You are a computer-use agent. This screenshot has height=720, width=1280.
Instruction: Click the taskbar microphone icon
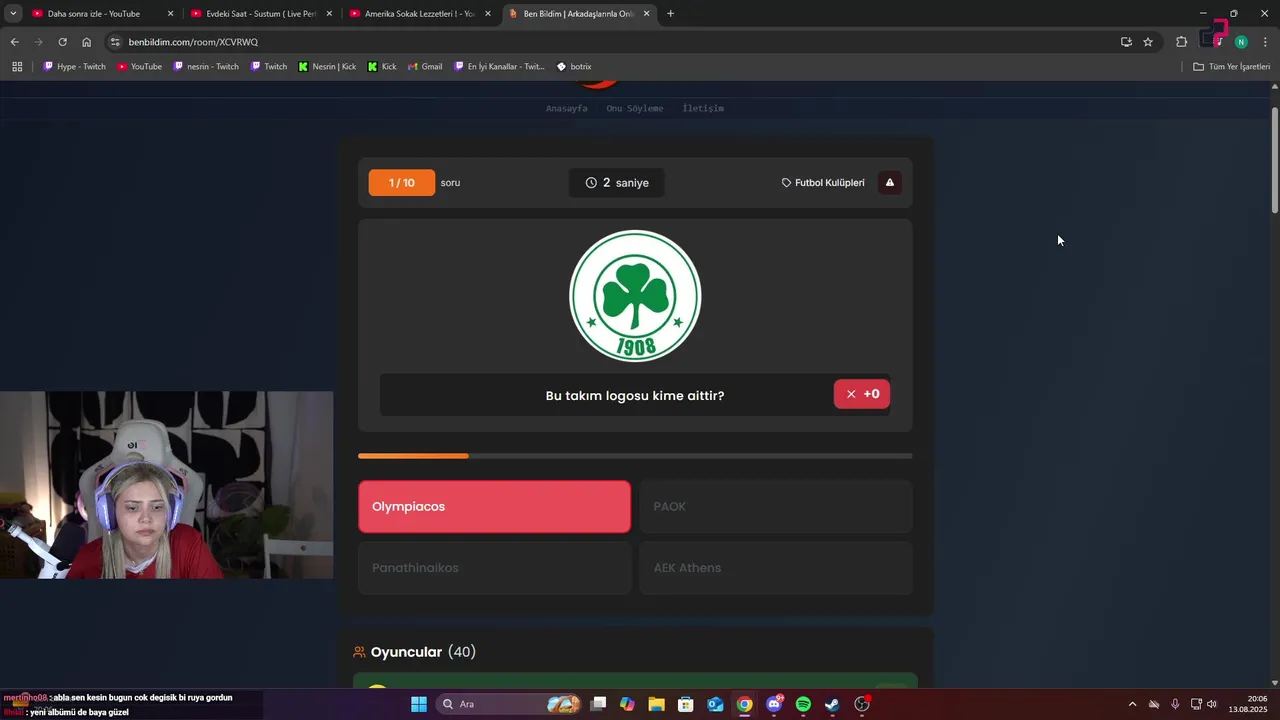click(1175, 704)
